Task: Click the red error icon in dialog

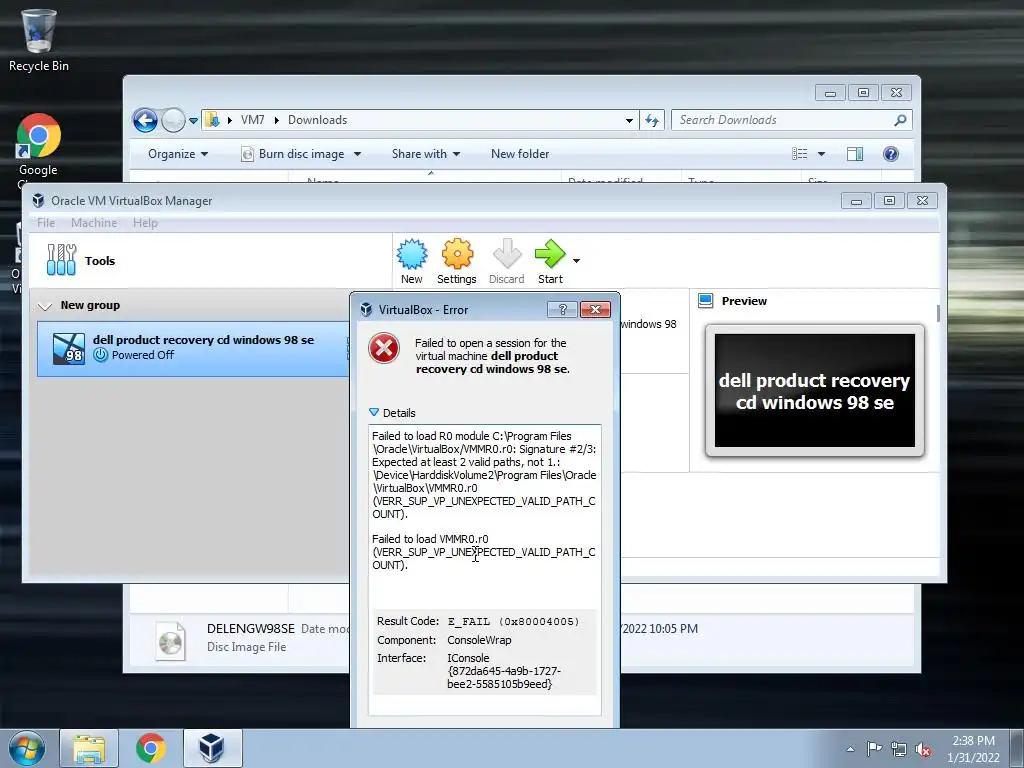Action: pos(383,348)
